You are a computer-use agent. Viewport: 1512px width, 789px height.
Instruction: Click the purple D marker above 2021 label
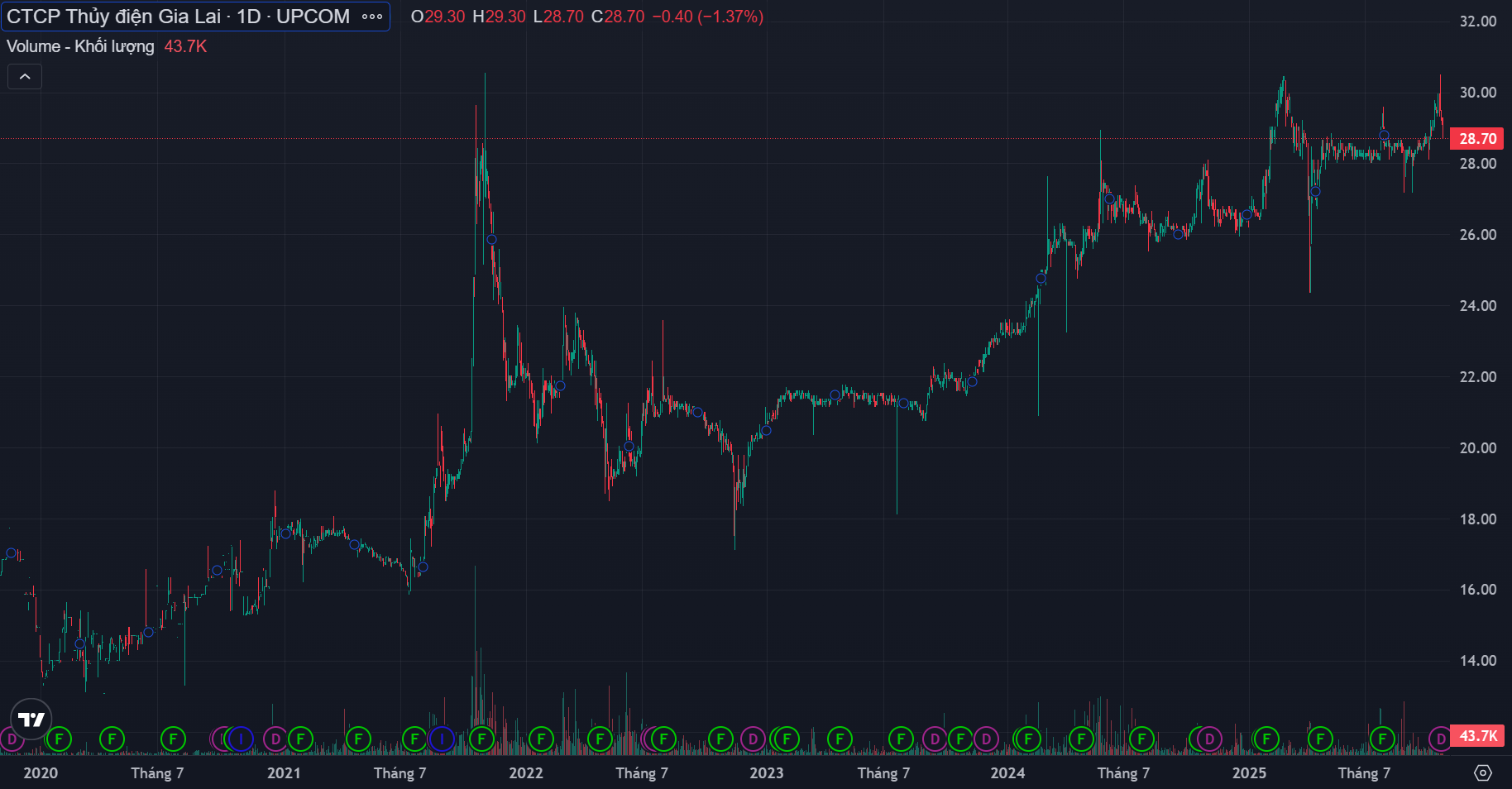[275, 739]
